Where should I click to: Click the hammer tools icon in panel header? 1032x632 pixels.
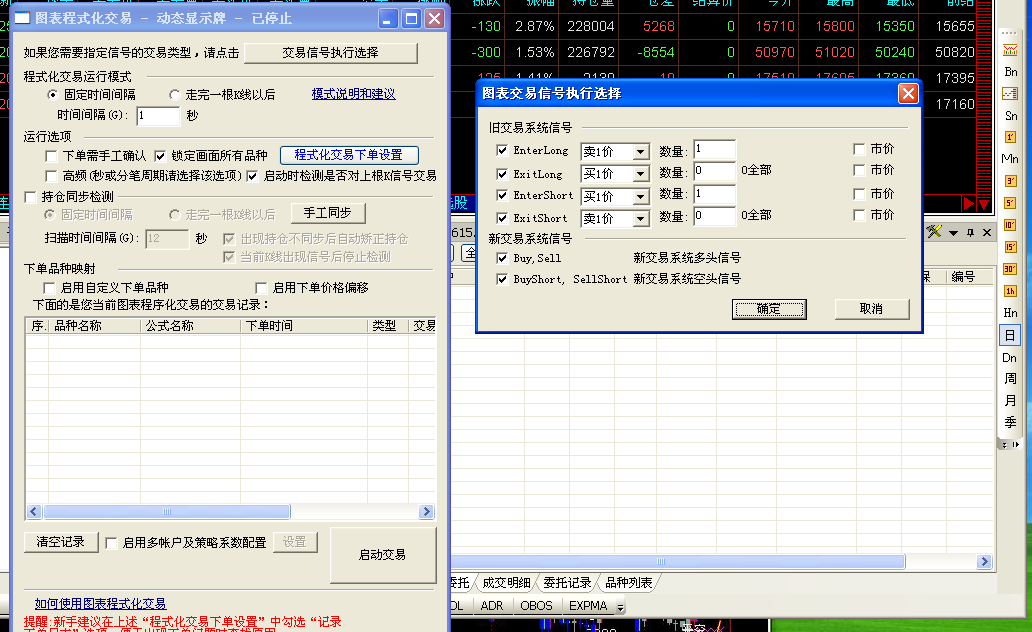934,232
